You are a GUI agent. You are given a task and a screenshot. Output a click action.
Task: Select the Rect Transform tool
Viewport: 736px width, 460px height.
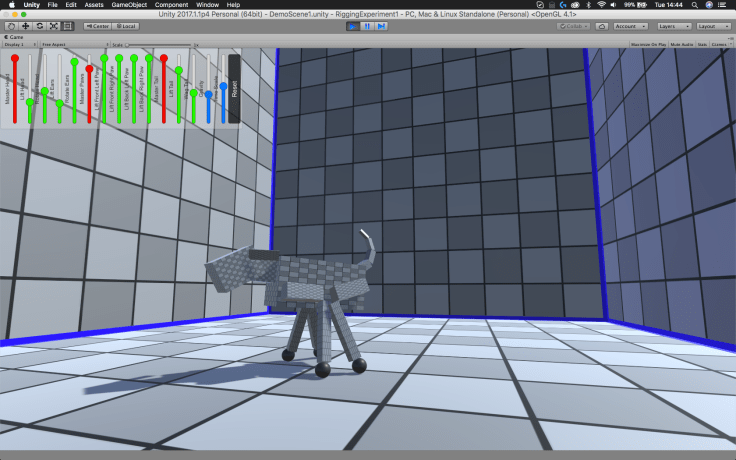tap(67, 25)
